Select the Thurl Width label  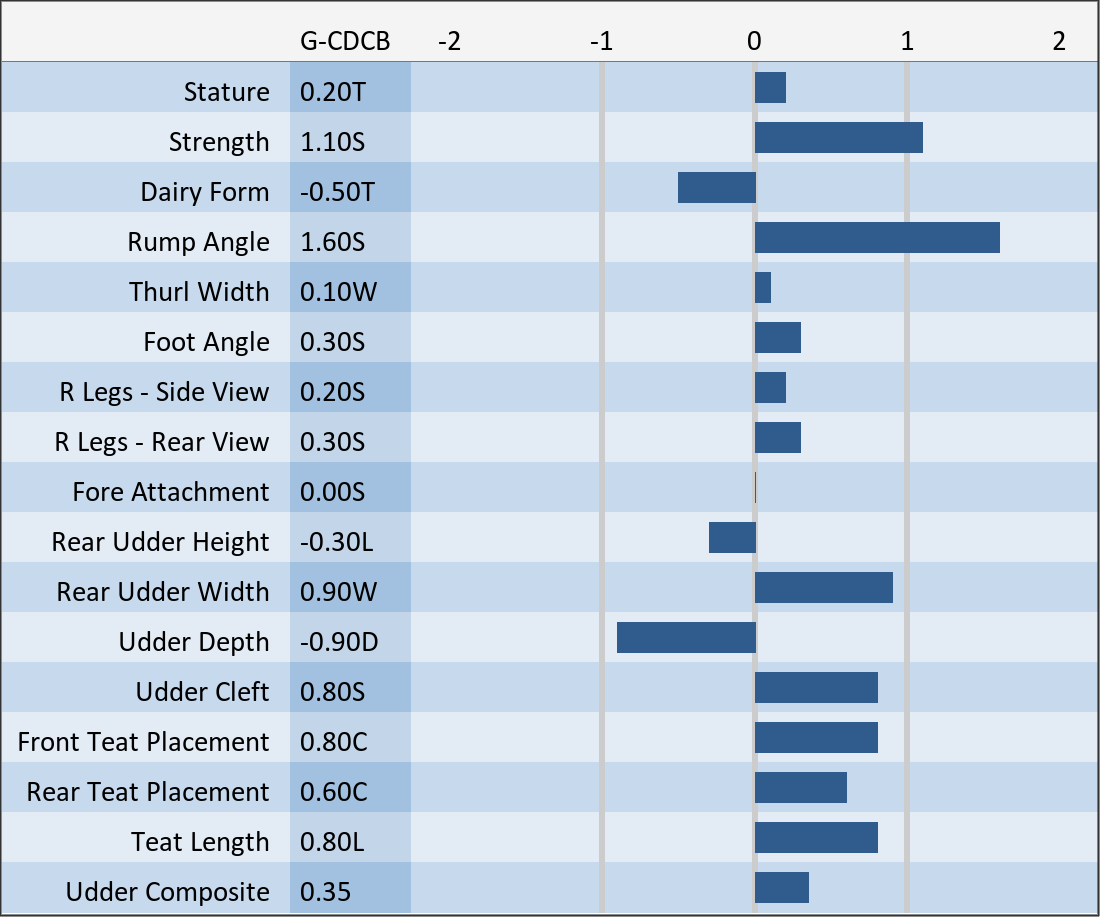[199, 292]
